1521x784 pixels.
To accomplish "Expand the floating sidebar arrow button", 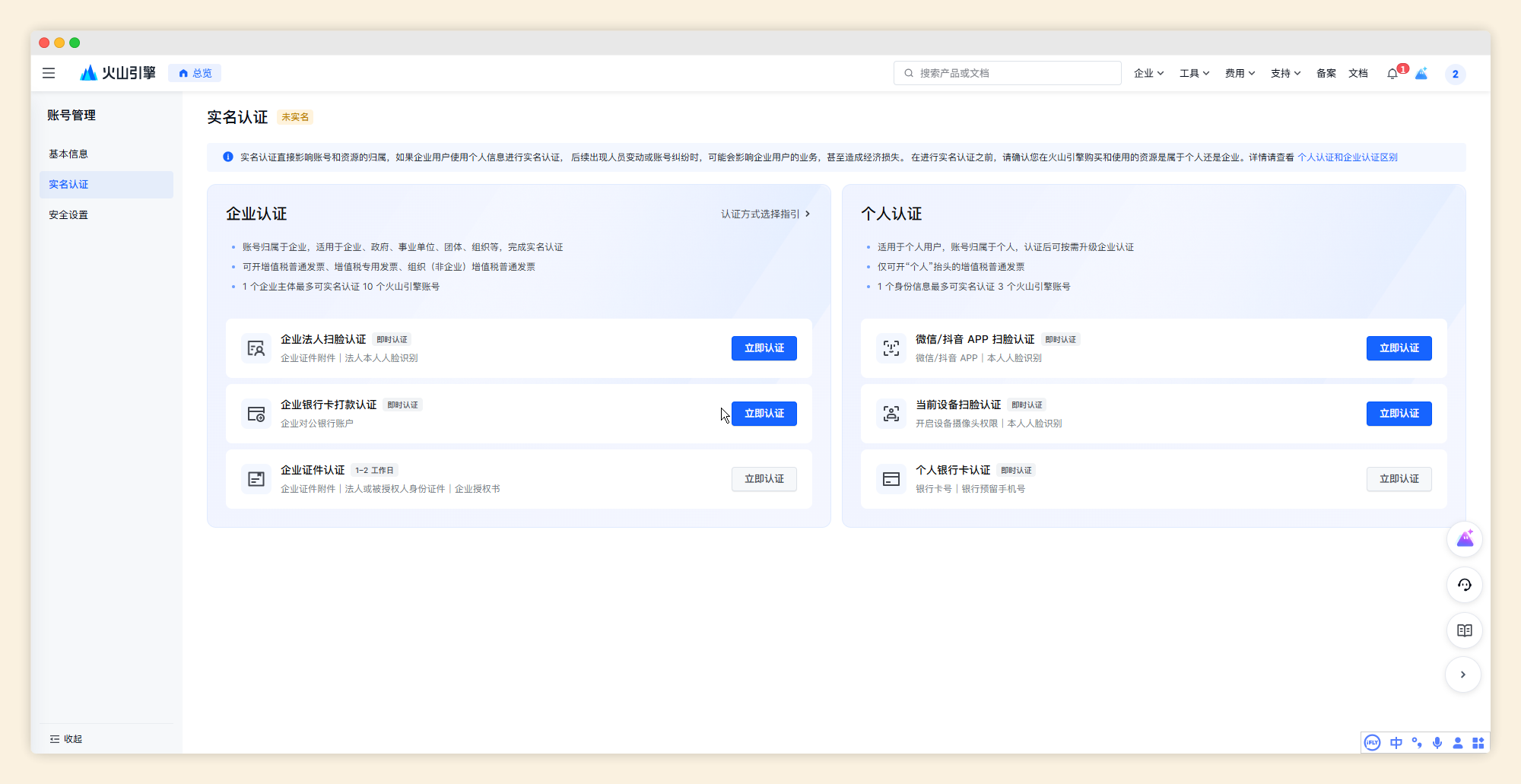I will tap(1462, 674).
